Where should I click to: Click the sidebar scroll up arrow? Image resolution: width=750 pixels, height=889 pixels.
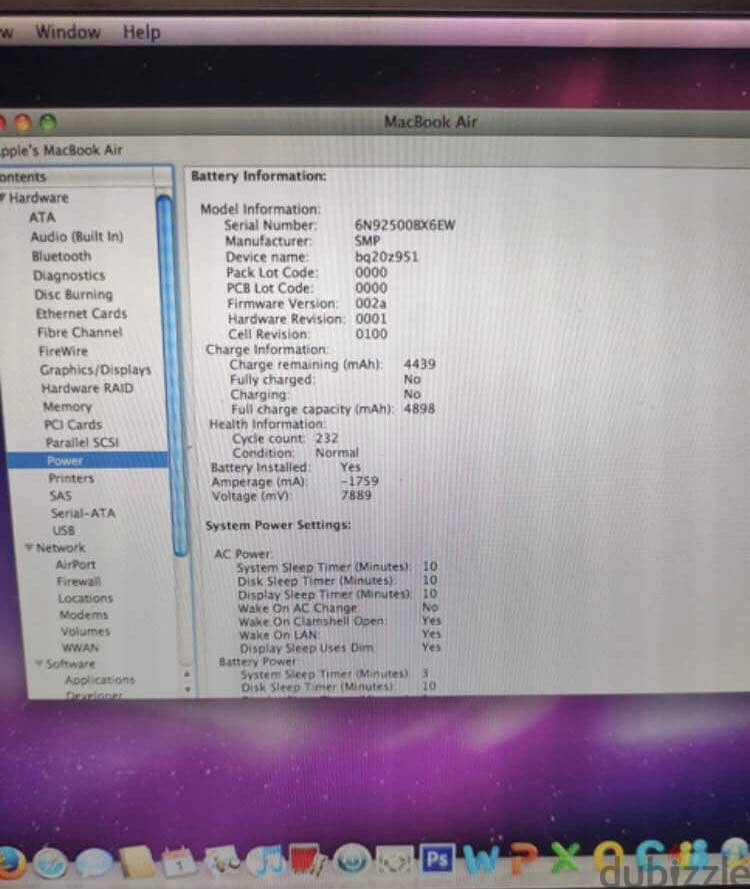coord(187,674)
